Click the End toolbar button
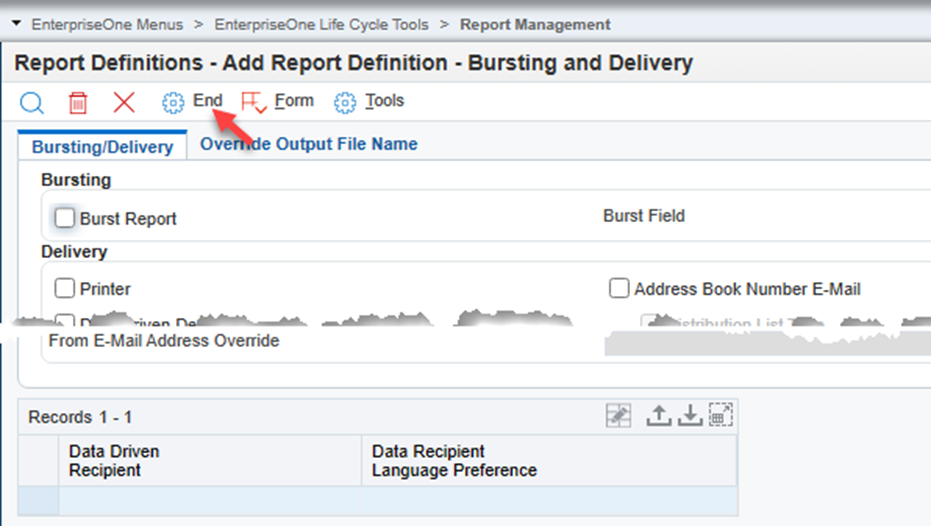Viewport: 931px width, 526px height. (208, 100)
